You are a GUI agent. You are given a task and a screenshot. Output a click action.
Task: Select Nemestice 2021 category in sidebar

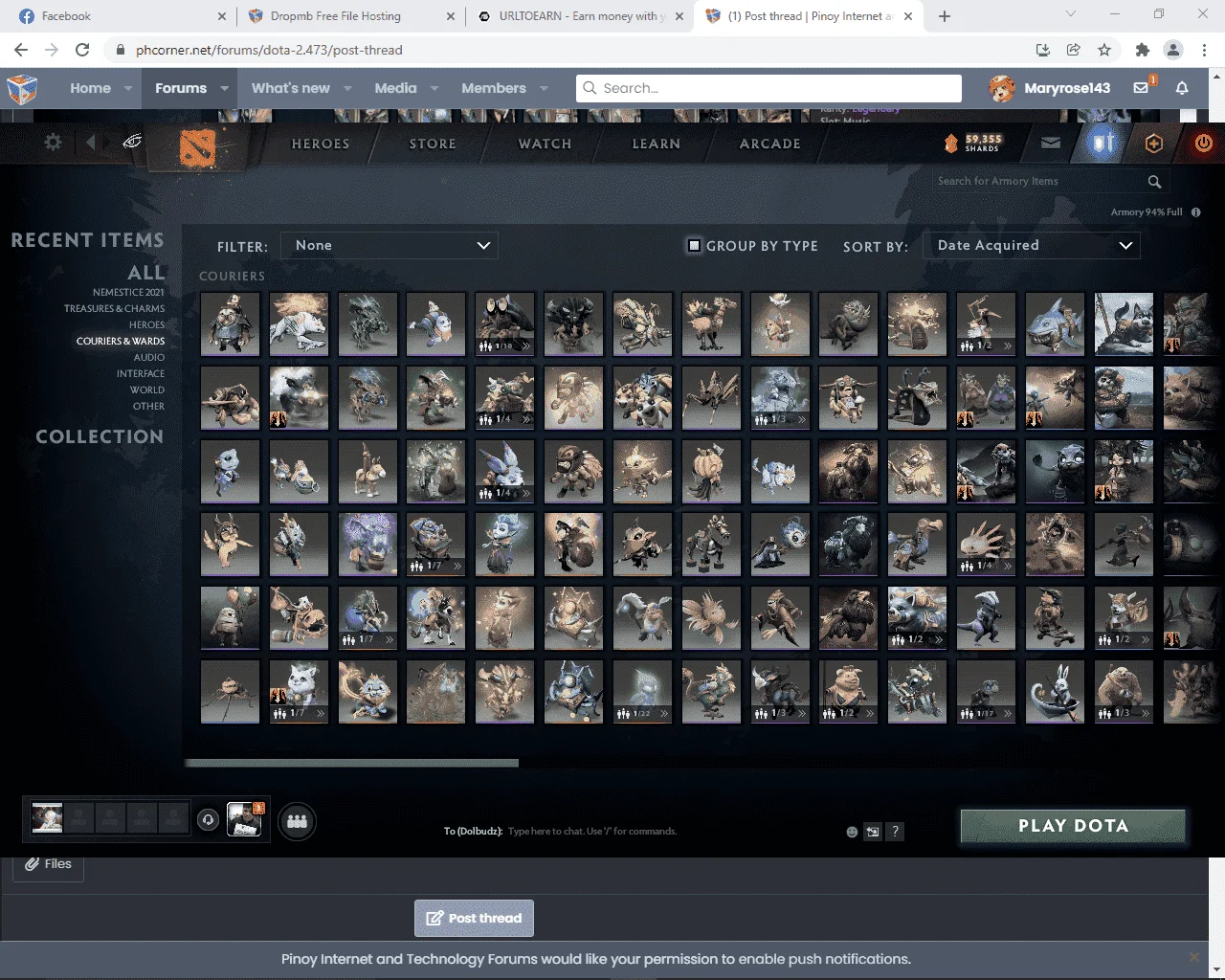coord(128,292)
